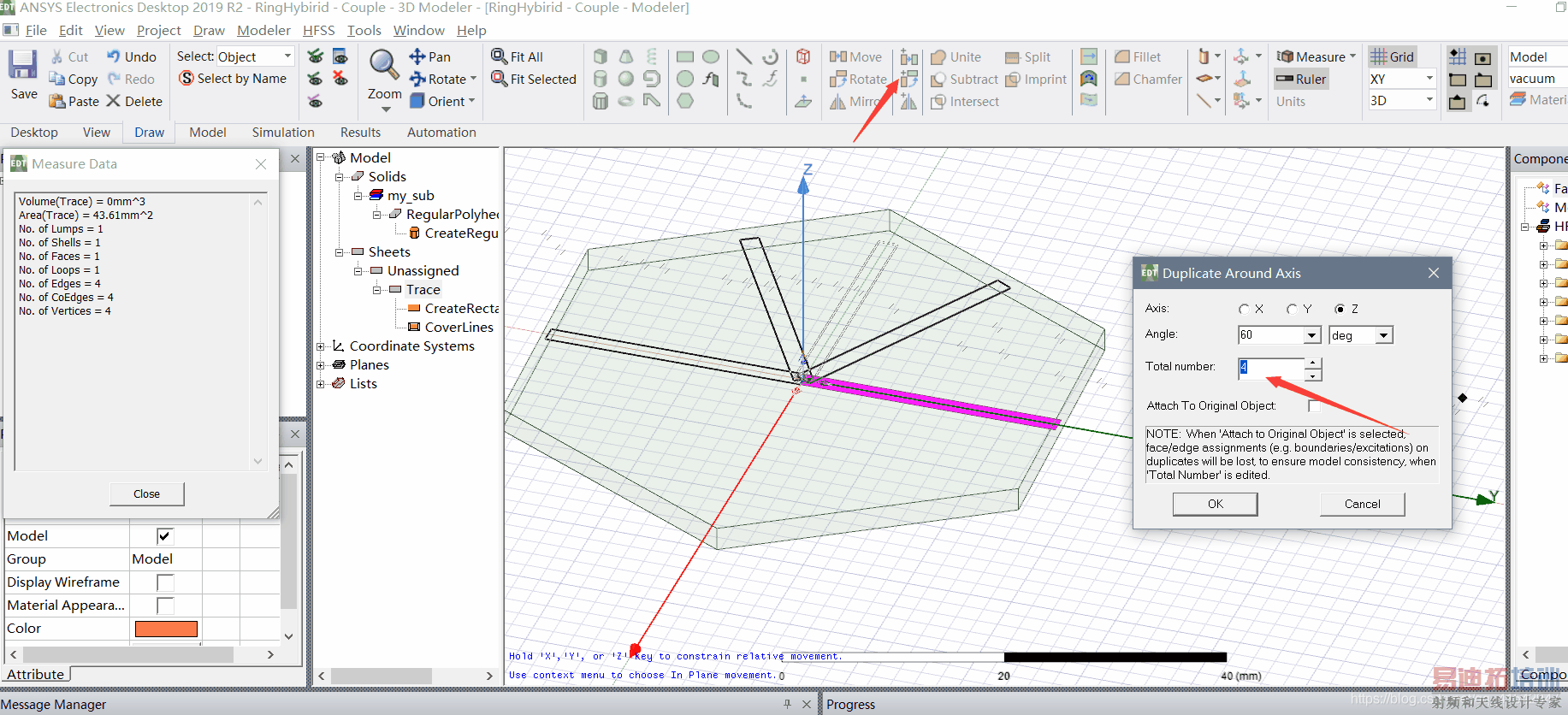Select X axis radio button
The image size is (1568, 715).
coord(1244,309)
